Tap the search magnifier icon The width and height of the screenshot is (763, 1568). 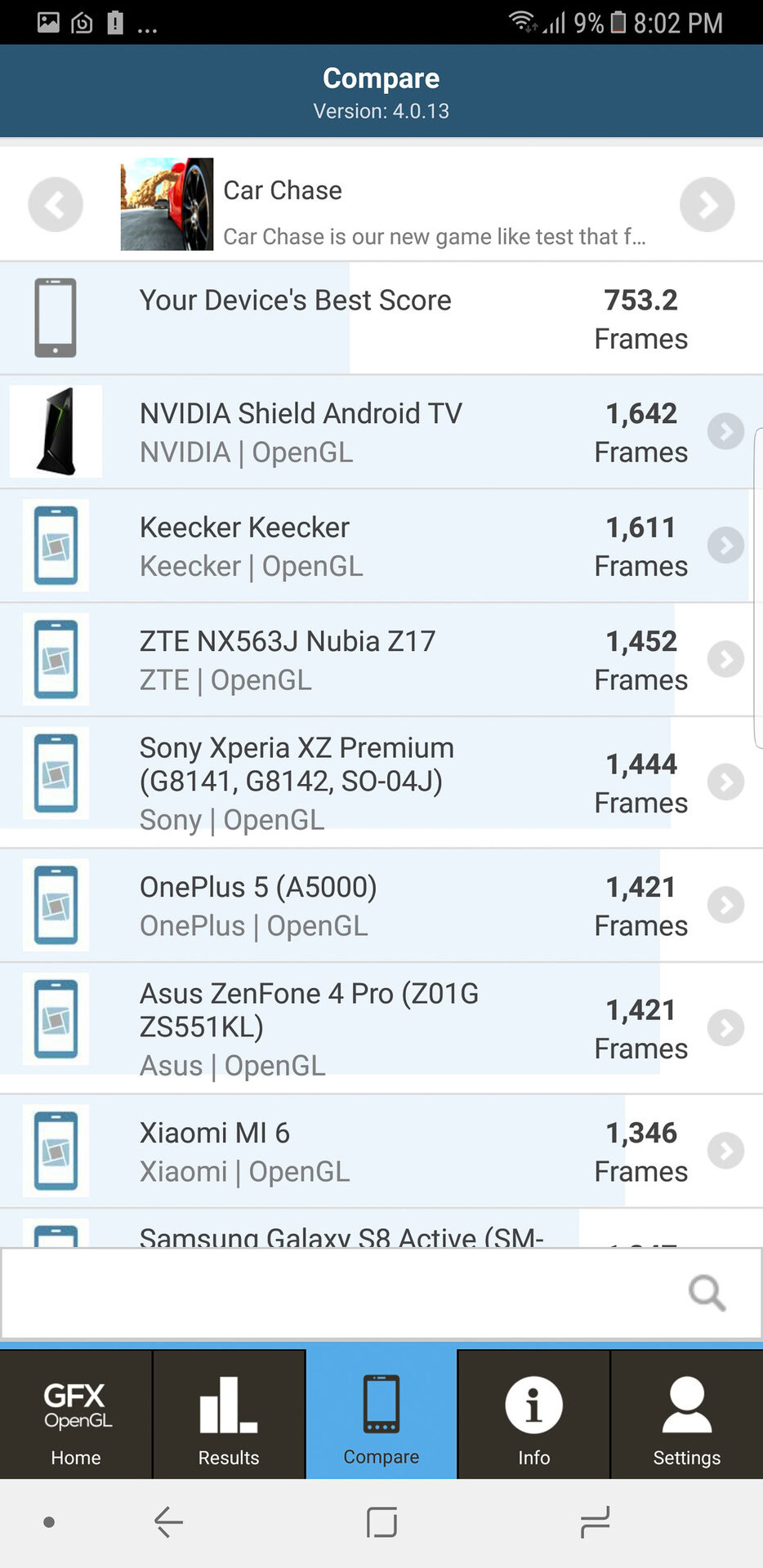click(707, 1293)
